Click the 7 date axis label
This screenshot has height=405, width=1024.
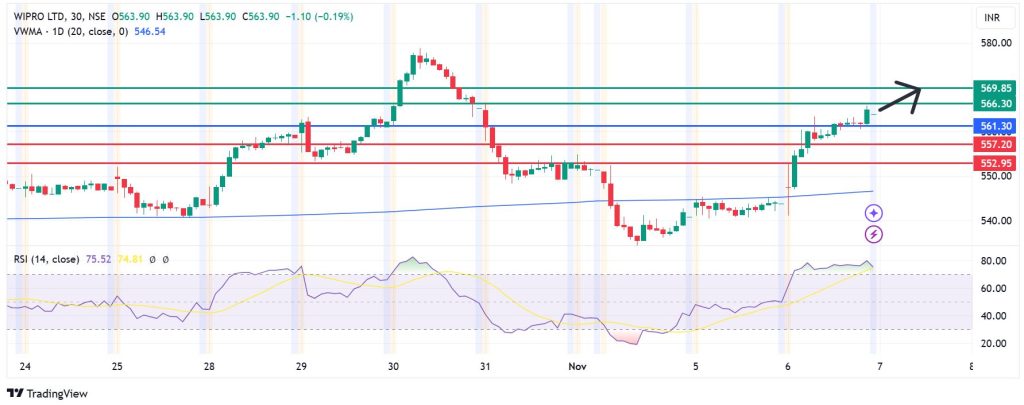click(x=880, y=366)
